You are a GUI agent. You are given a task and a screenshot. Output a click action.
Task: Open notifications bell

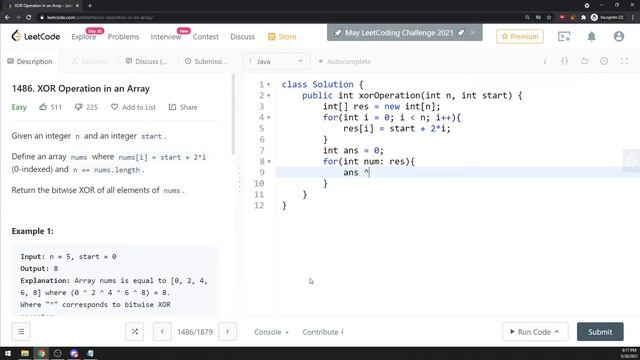tap(591, 36)
